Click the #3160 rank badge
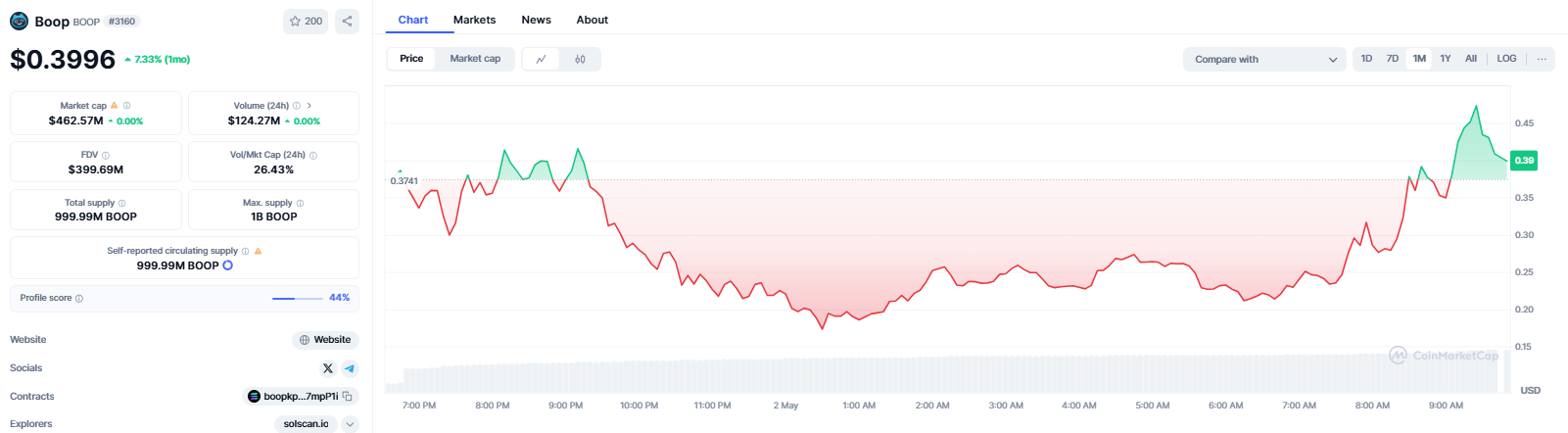The image size is (1568, 433). tap(122, 21)
